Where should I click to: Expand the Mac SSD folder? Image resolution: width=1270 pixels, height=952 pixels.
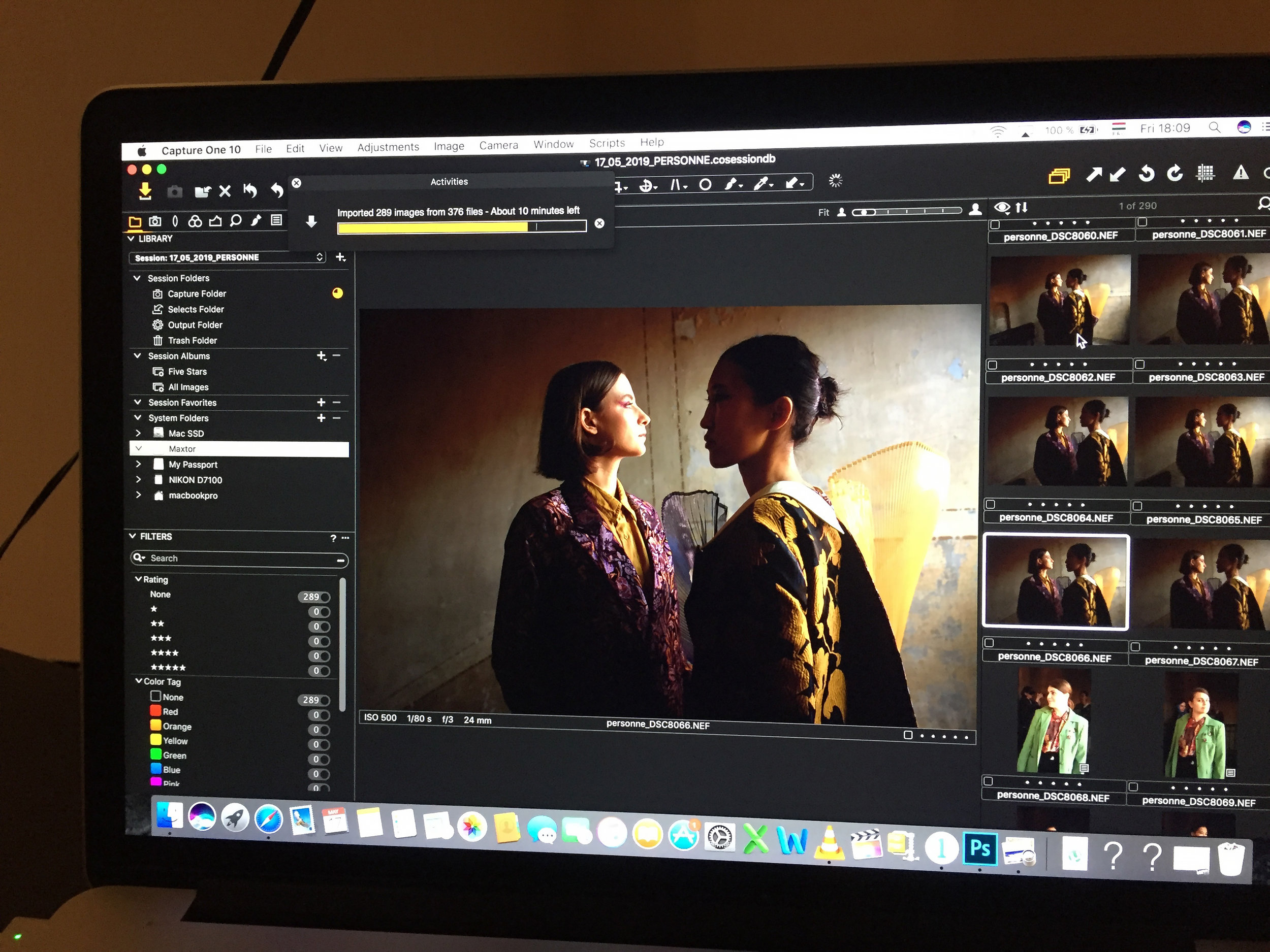click(138, 433)
